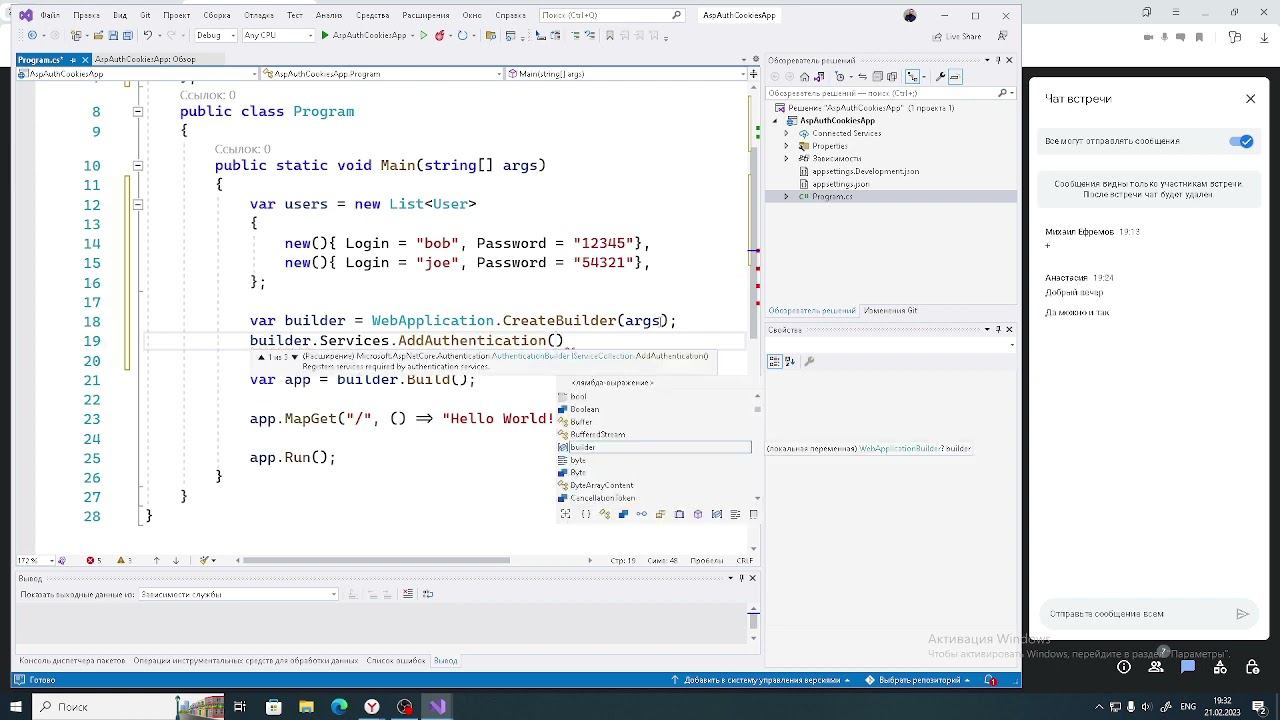Image resolution: width=1280 pixels, height=720 pixels.
Task: Click the Hot Reload flame icon
Action: (x=440, y=35)
